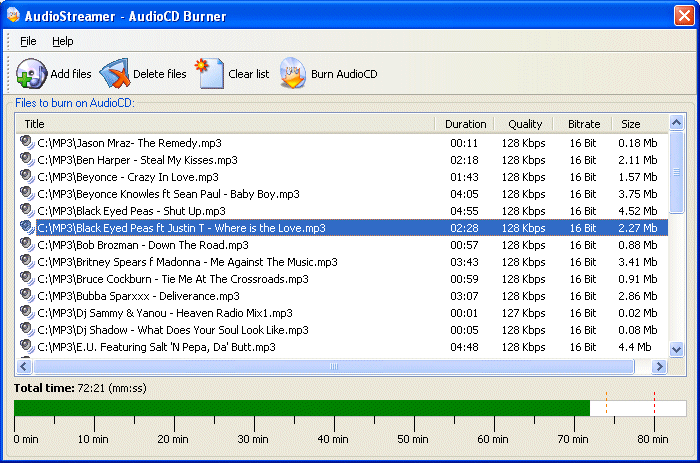Viewport: 700px width, 463px height.
Task: Click the Burn AudioCD disc icon
Action: tap(293, 73)
